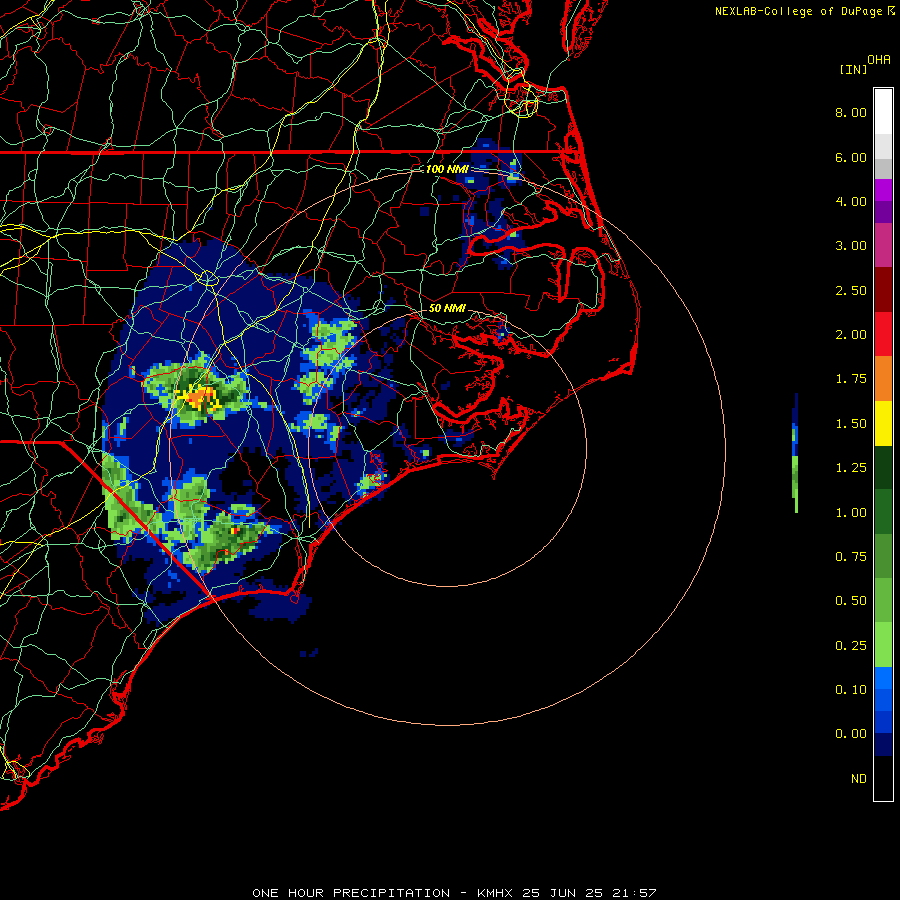Click the 1.25 legend value

(x=851, y=468)
